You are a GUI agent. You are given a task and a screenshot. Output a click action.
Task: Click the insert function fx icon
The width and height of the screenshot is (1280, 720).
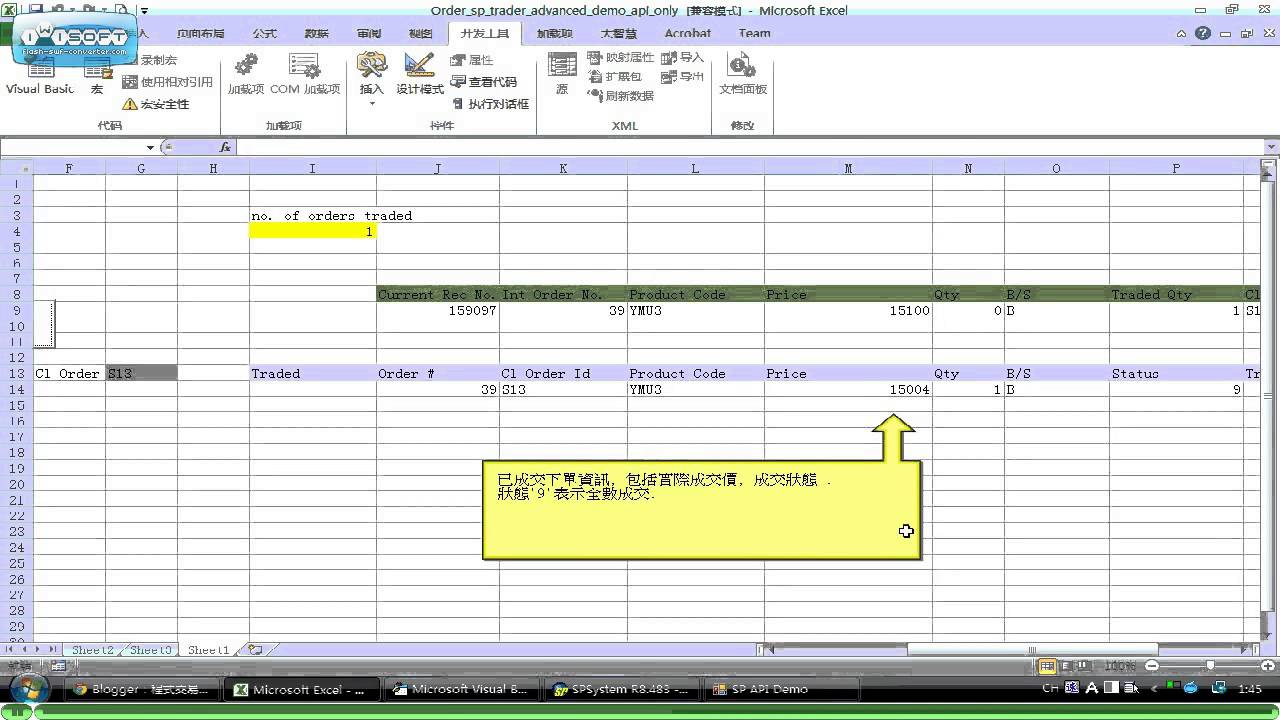(x=225, y=147)
